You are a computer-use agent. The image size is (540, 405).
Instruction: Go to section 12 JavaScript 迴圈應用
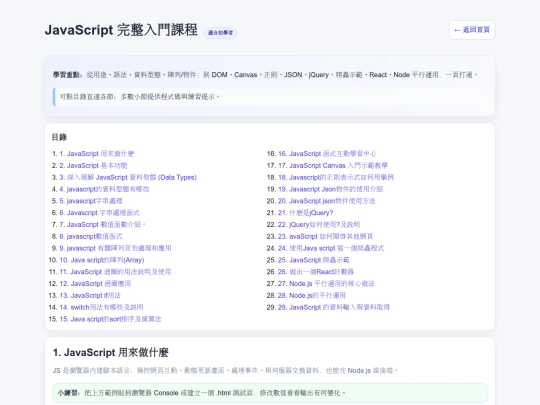(95, 283)
